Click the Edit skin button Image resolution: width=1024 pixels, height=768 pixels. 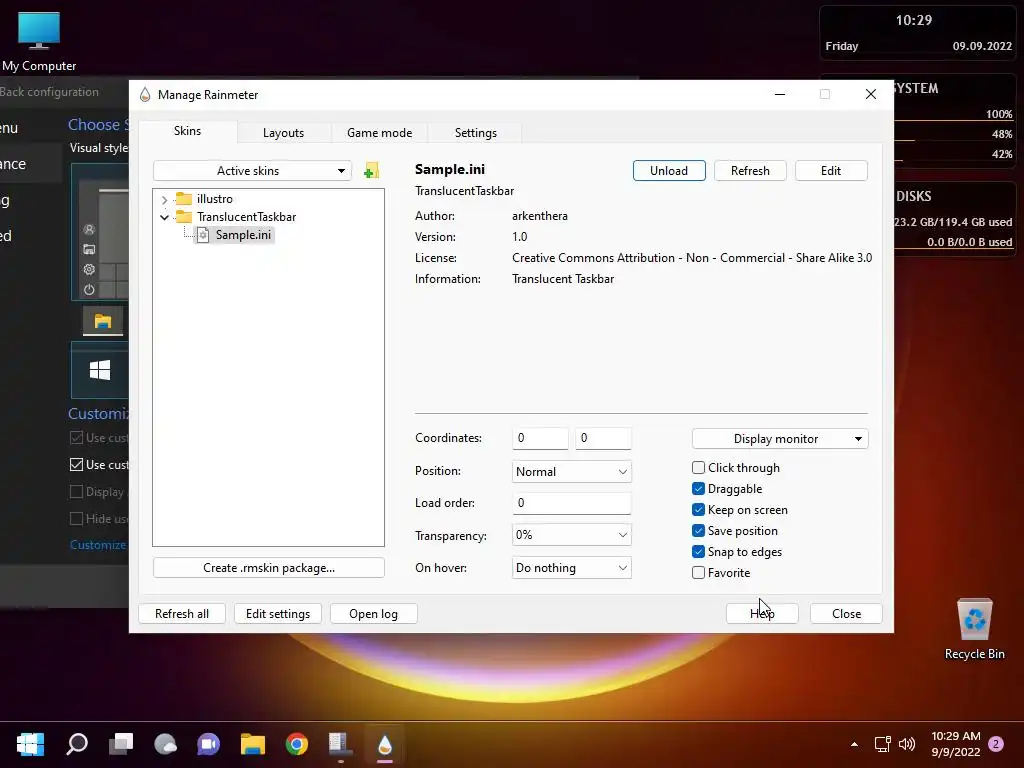[831, 170]
